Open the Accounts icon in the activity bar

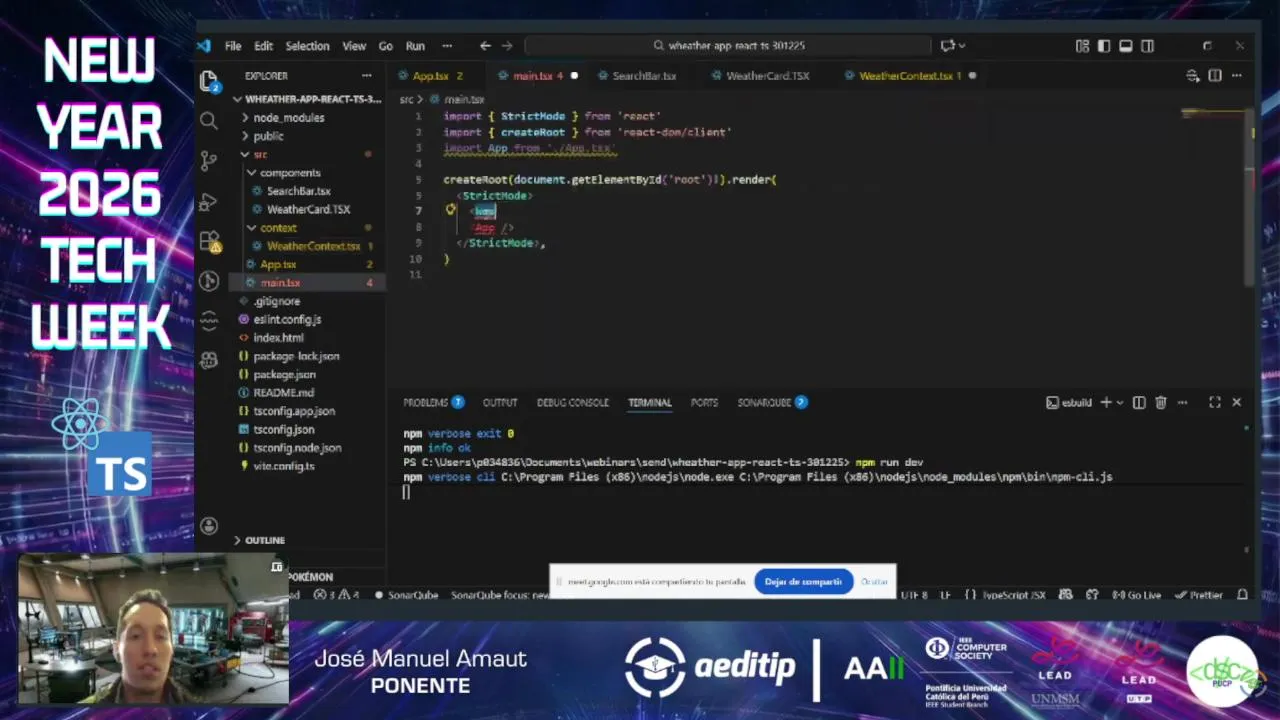pyautogui.click(x=209, y=526)
